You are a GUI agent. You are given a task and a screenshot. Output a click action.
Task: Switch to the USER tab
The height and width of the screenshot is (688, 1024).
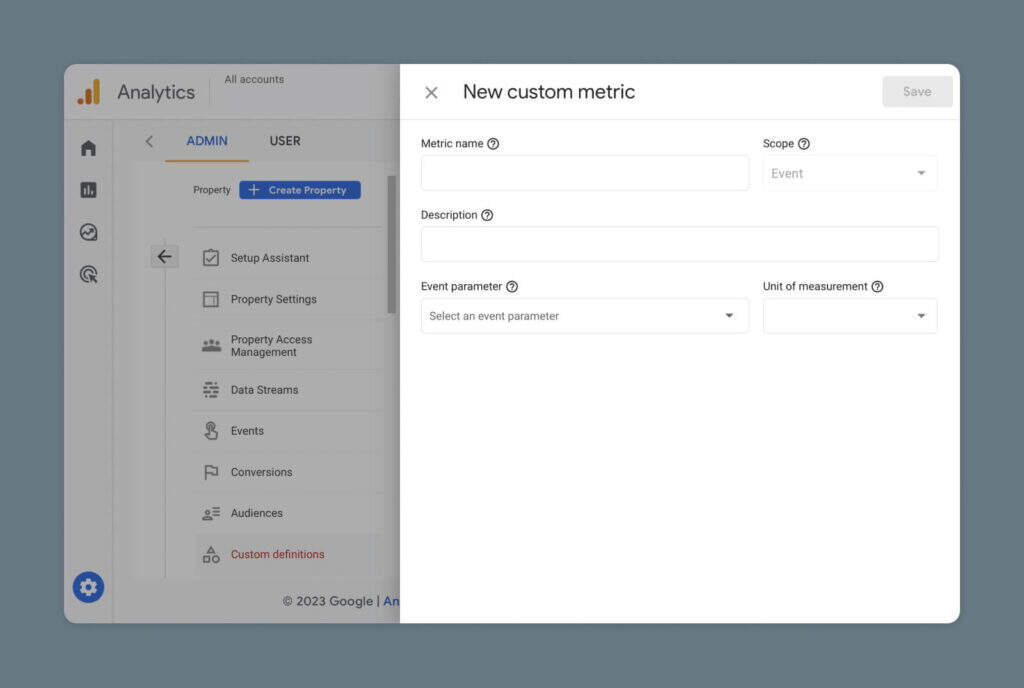pos(285,141)
